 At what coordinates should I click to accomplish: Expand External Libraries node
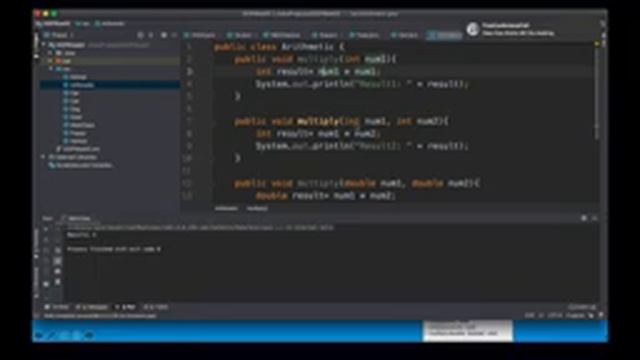pos(43,157)
